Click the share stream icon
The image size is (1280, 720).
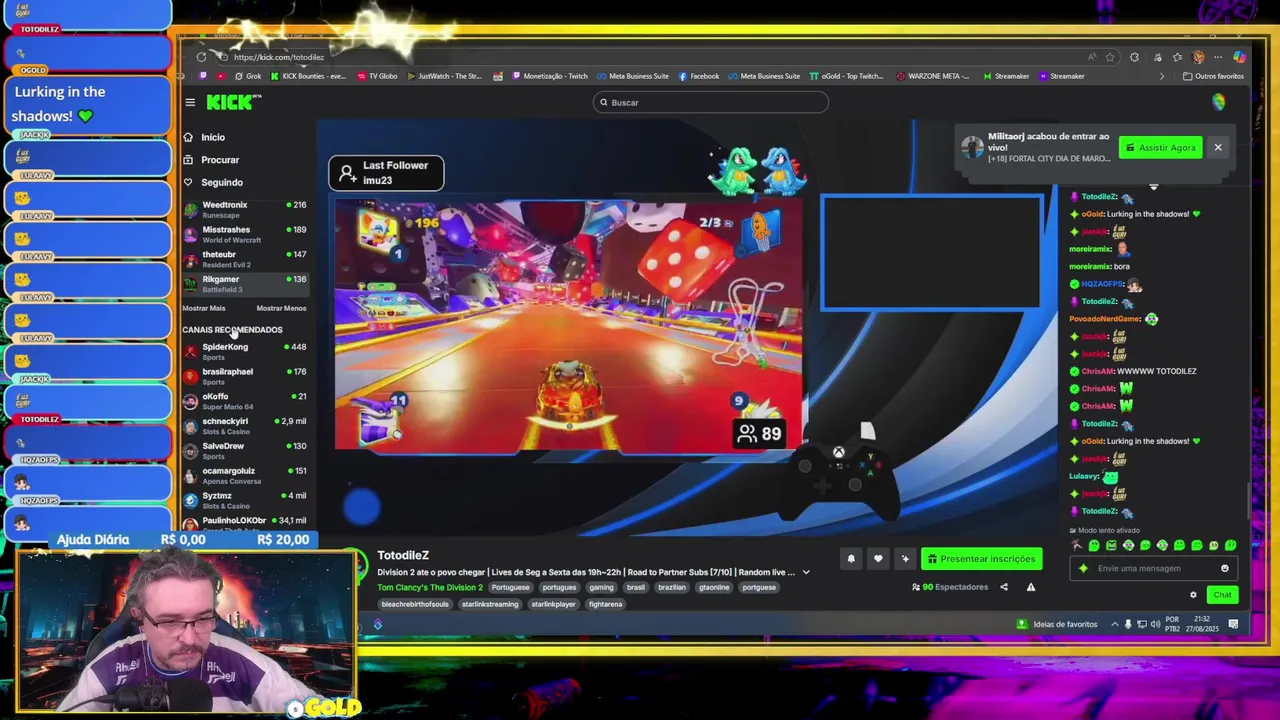[x=1004, y=587]
